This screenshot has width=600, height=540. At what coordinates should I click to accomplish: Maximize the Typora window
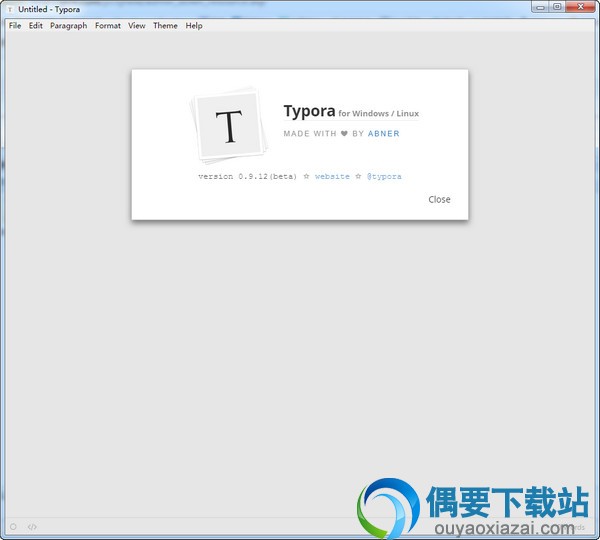(557, 7)
